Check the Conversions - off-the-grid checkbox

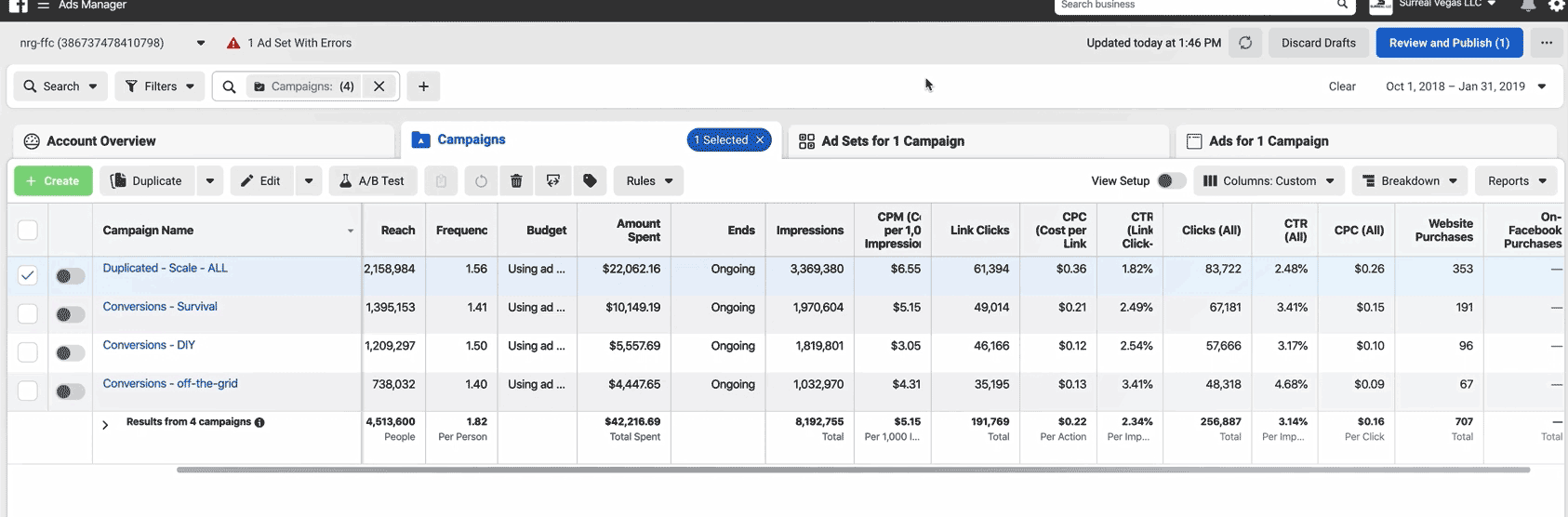28,391
